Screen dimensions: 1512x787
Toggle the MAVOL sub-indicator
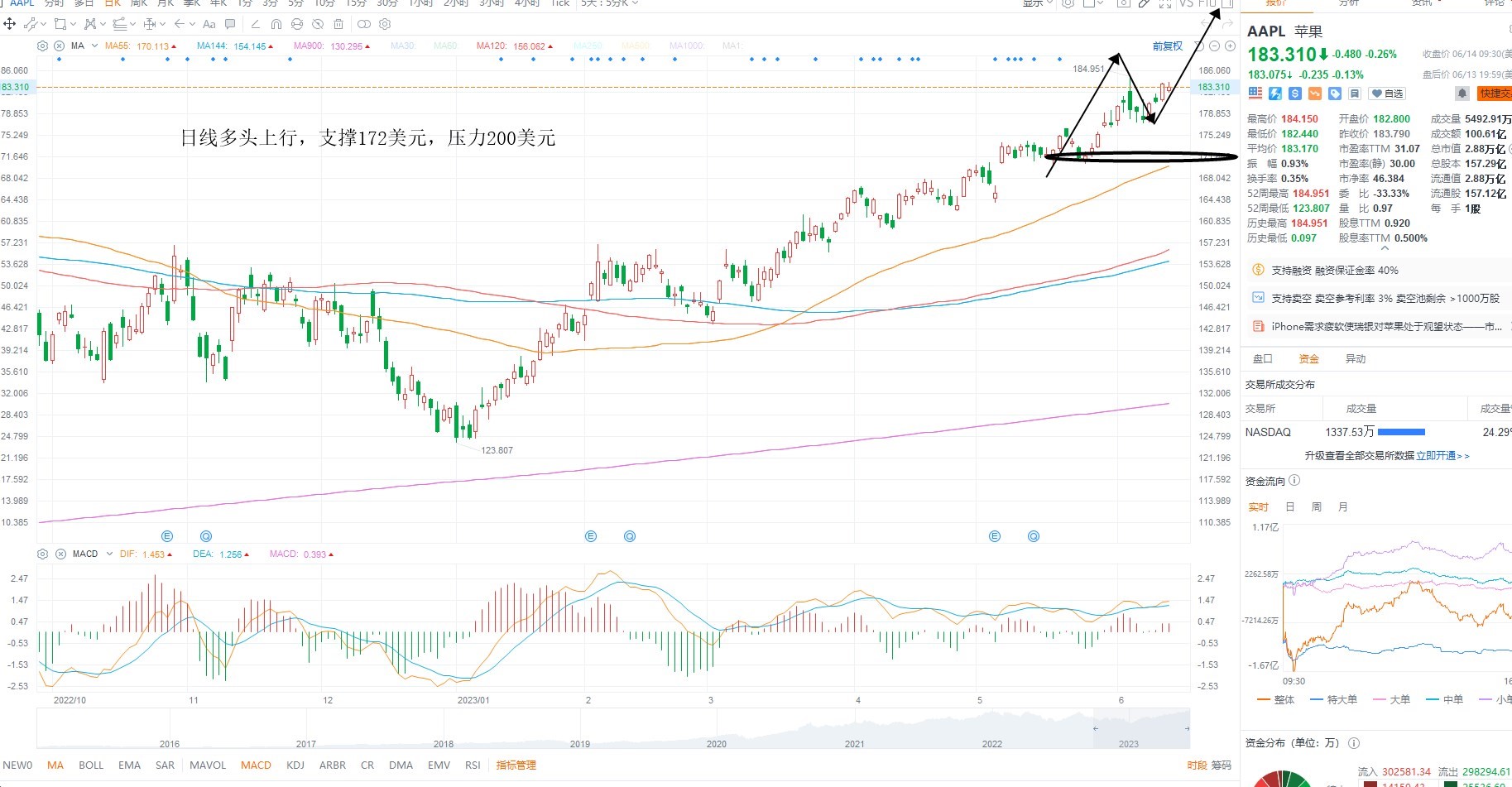coord(208,765)
